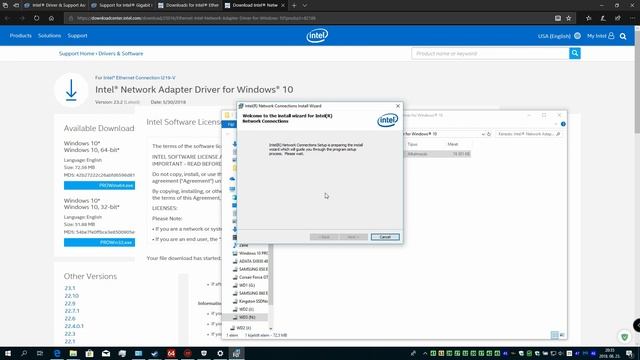Click the Edge share icon
Image resolution: width=640 pixels, height=360 pixels.
tap(618, 18)
